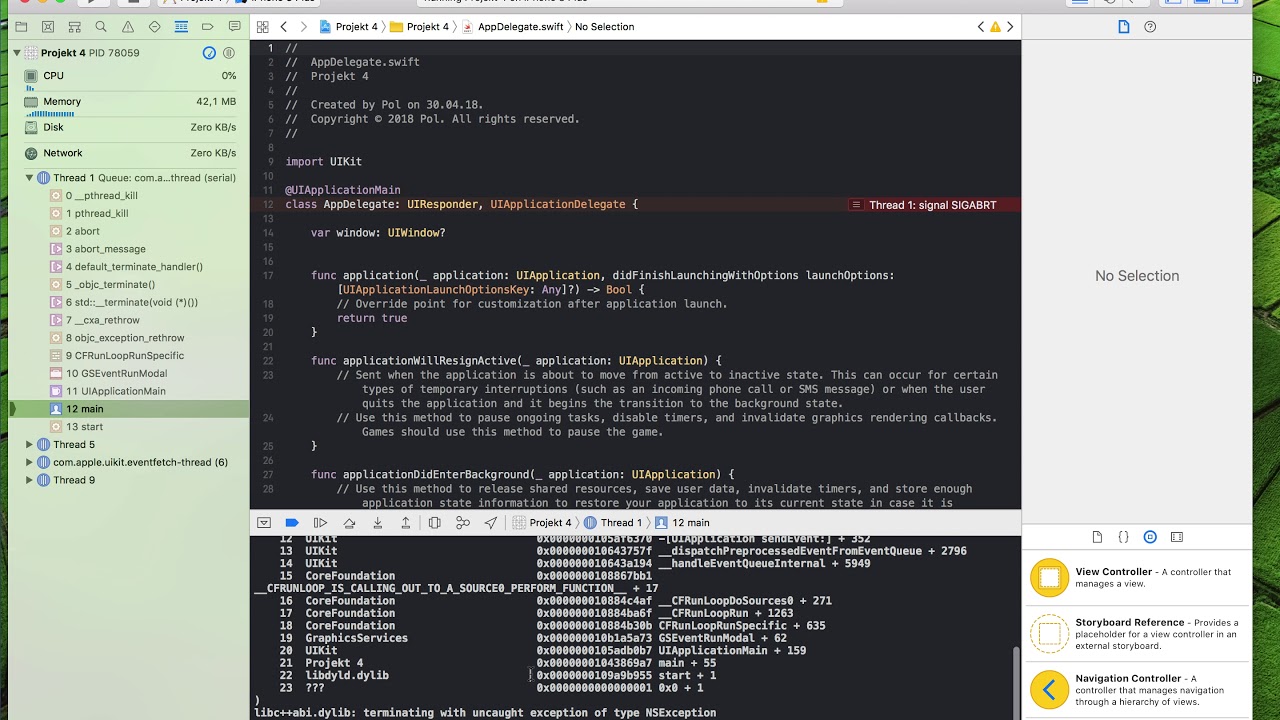Click the Simulate Location arrow icon
This screenshot has height=720, width=1280.
[491, 523]
